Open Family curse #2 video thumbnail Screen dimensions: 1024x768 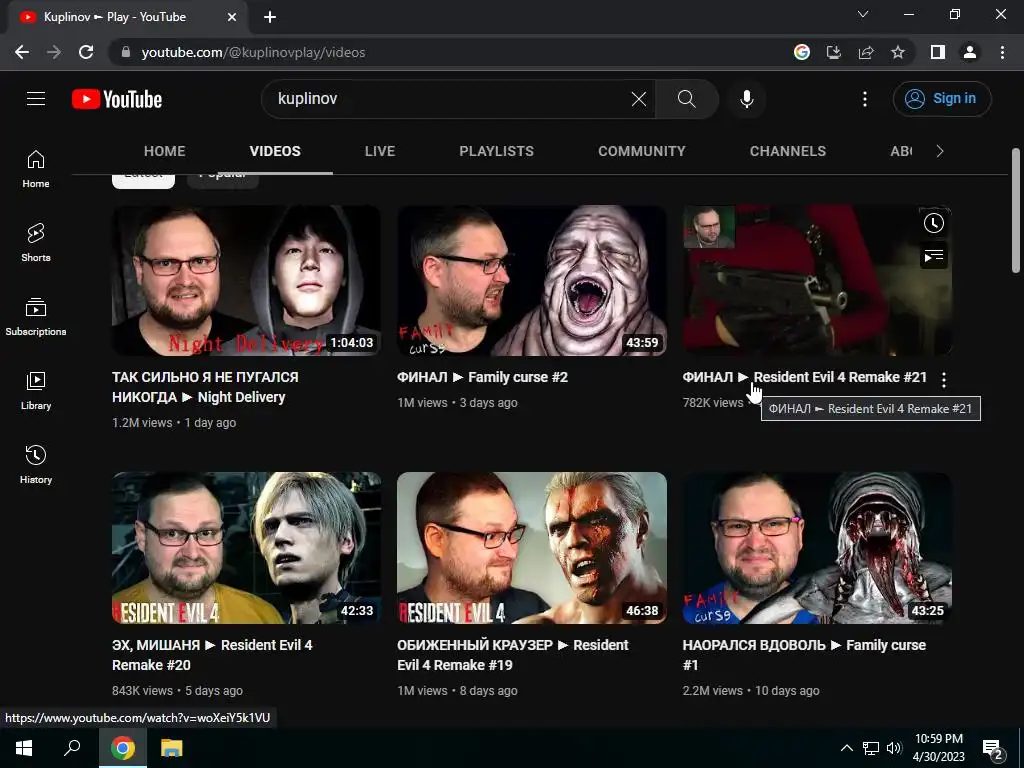click(532, 281)
